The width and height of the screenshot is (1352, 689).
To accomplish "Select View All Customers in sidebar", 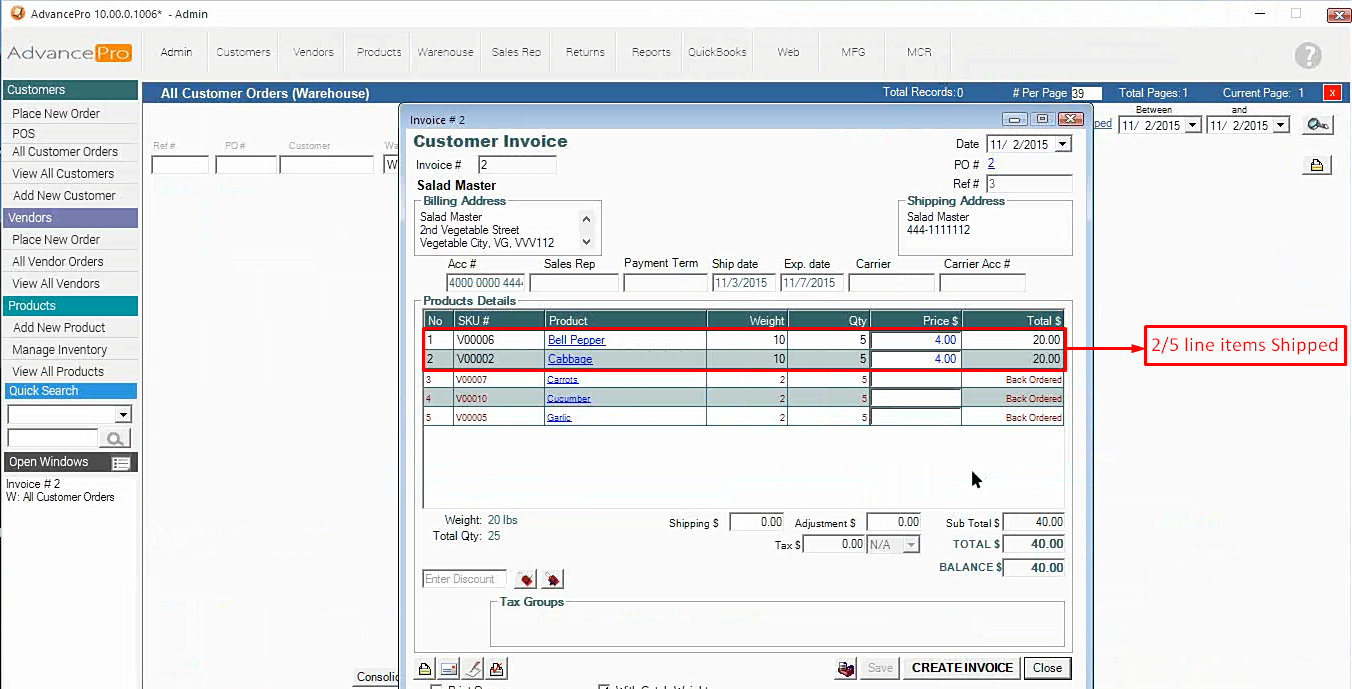I will pyautogui.click(x=63, y=174).
